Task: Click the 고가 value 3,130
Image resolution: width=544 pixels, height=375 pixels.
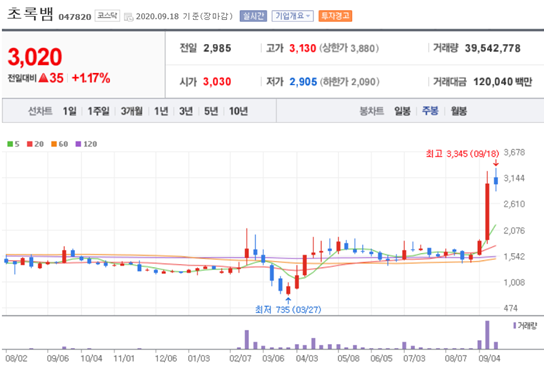Action: [303, 48]
